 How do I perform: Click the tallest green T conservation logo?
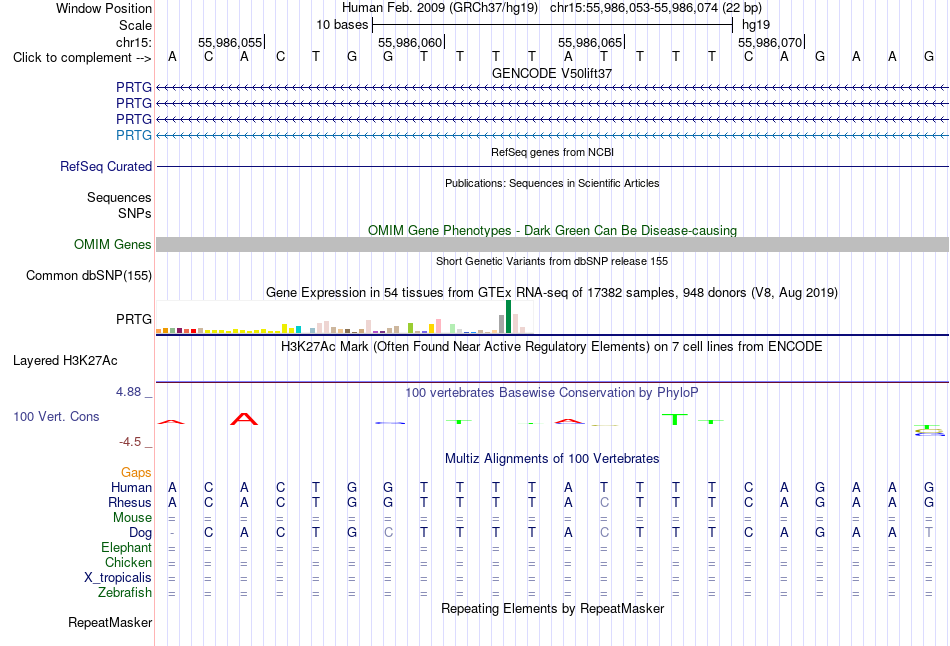tap(675, 419)
